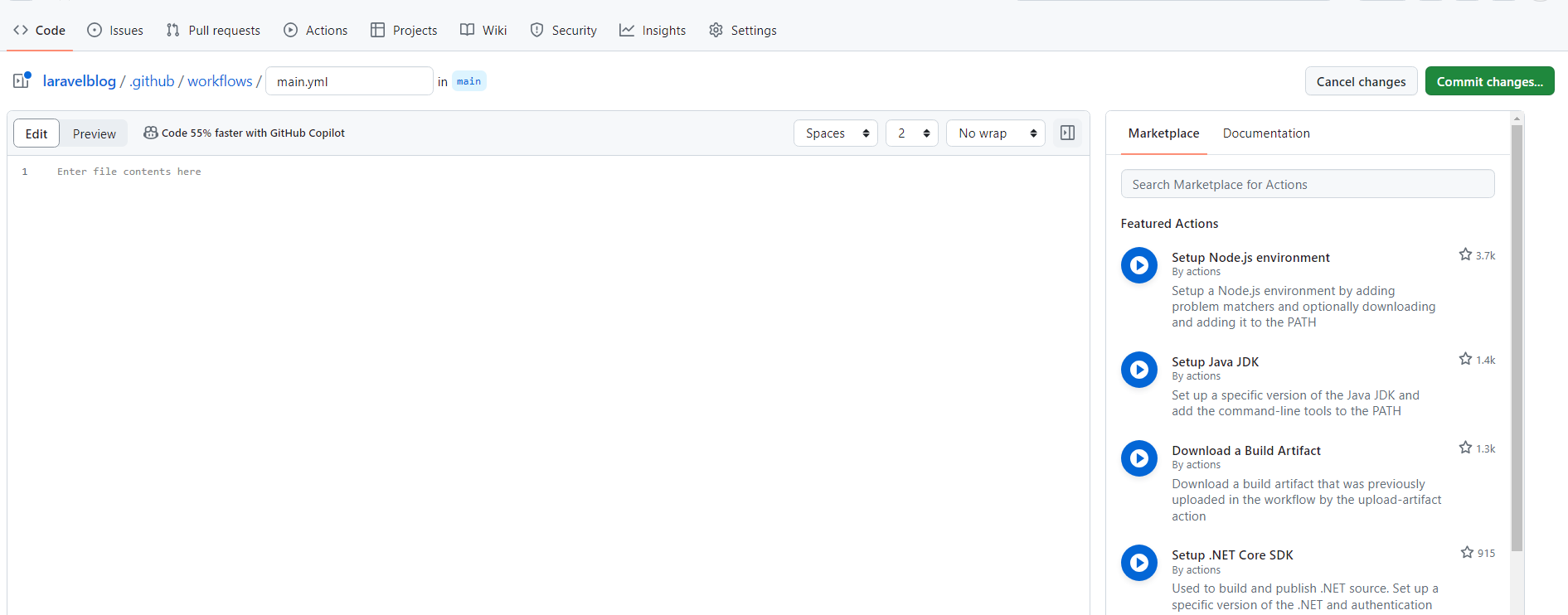Select the Marketplace tab
The image size is (1568, 615).
pyautogui.click(x=1163, y=133)
